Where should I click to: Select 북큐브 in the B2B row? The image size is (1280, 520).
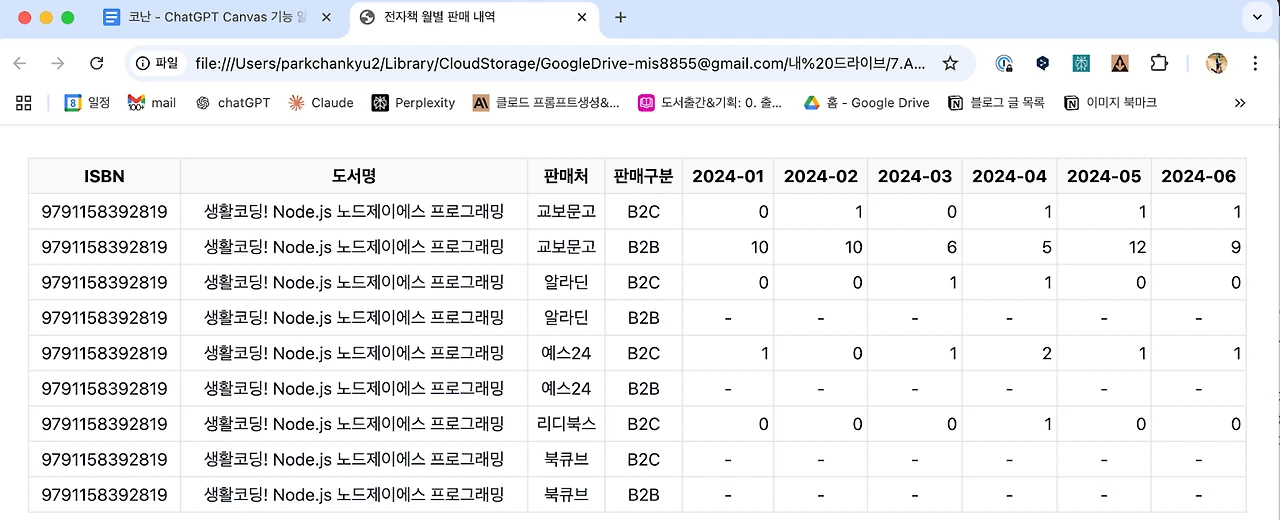pos(566,494)
